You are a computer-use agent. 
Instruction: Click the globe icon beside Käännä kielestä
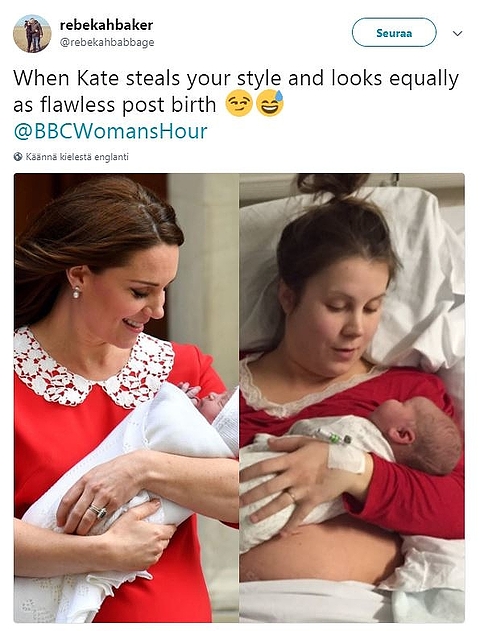[18, 157]
